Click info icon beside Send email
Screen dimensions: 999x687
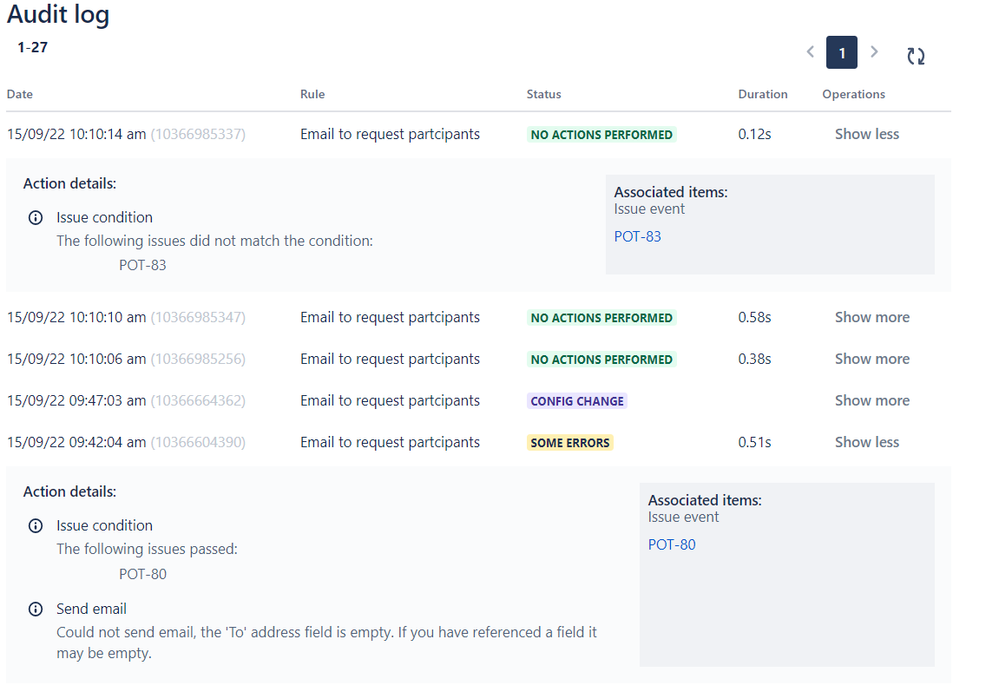coord(36,609)
